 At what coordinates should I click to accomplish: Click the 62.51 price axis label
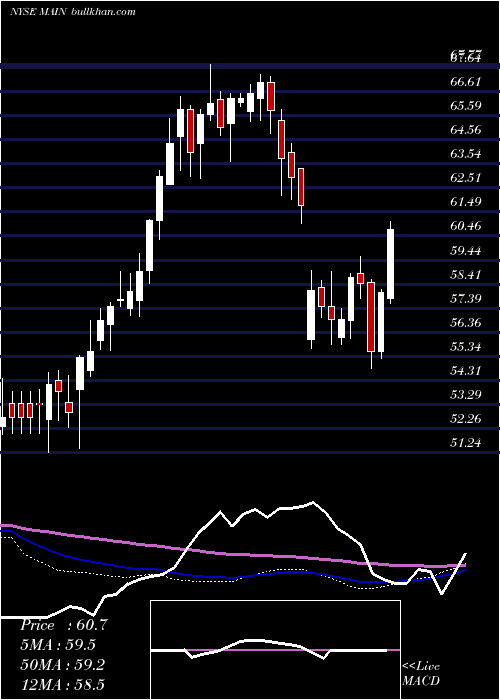(x=466, y=178)
